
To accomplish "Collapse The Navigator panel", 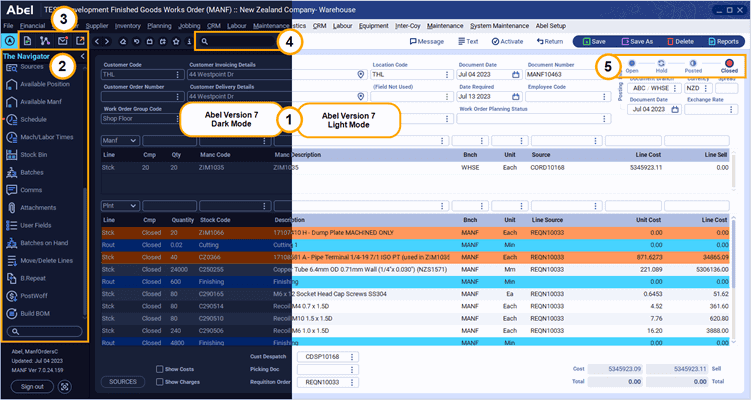I will [83, 56].
